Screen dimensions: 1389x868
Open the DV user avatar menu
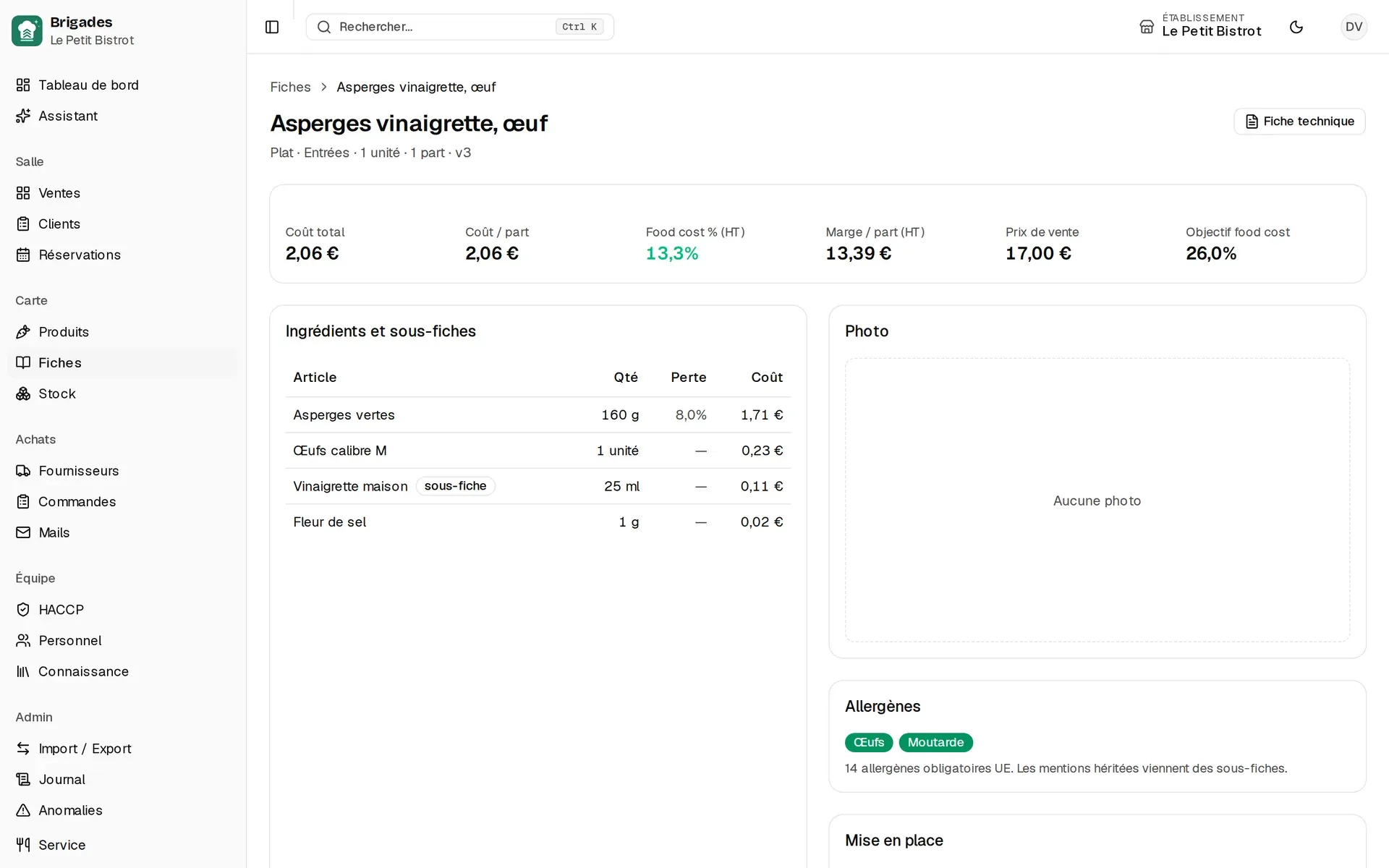click(x=1354, y=27)
